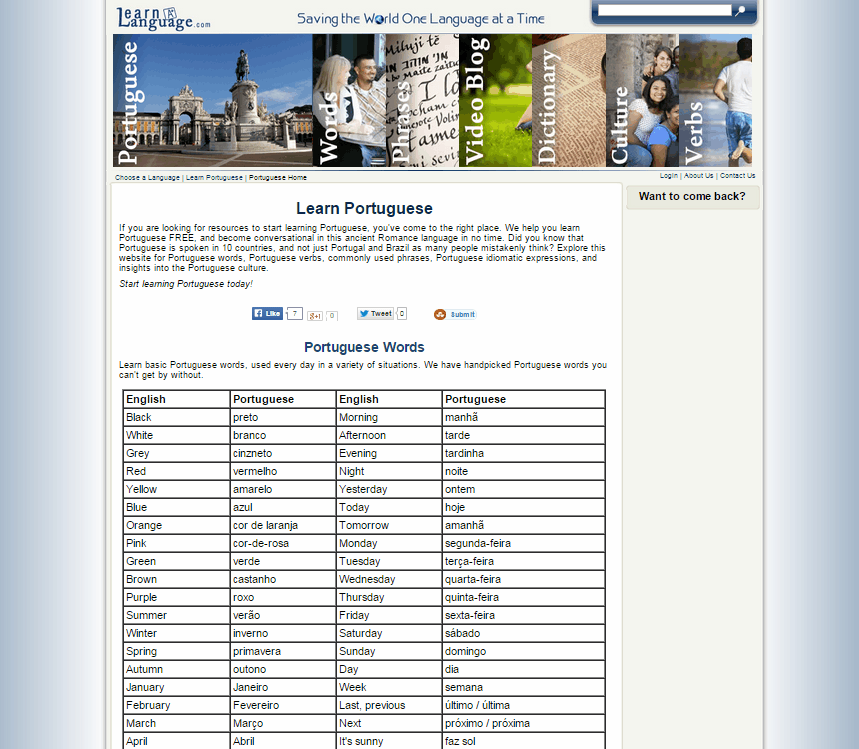Screen dimensions: 859x749
Task: Click the table cell 'último / última'
Action: [x=523, y=707]
